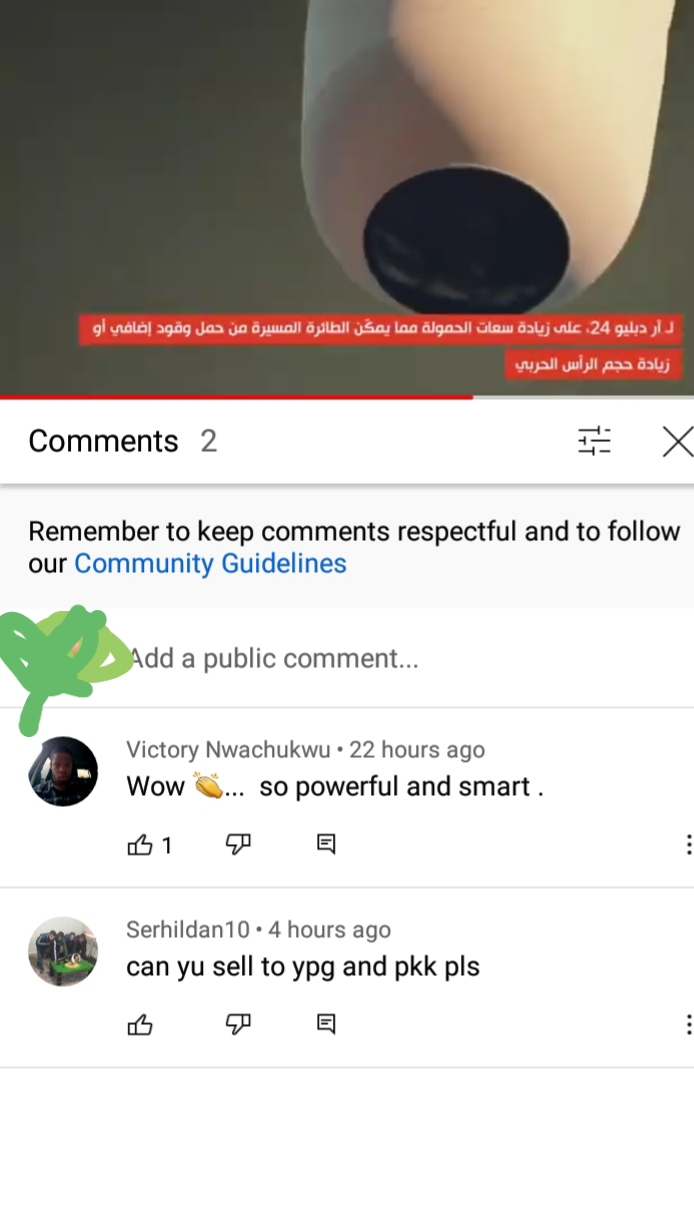Open more options for Victory Nwachukwu's comment
The image size is (694, 1232).
(x=688, y=845)
